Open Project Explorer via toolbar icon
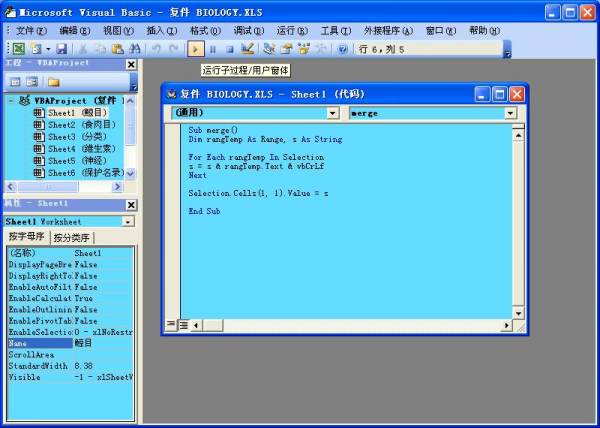600x428 pixels. click(x=269, y=49)
